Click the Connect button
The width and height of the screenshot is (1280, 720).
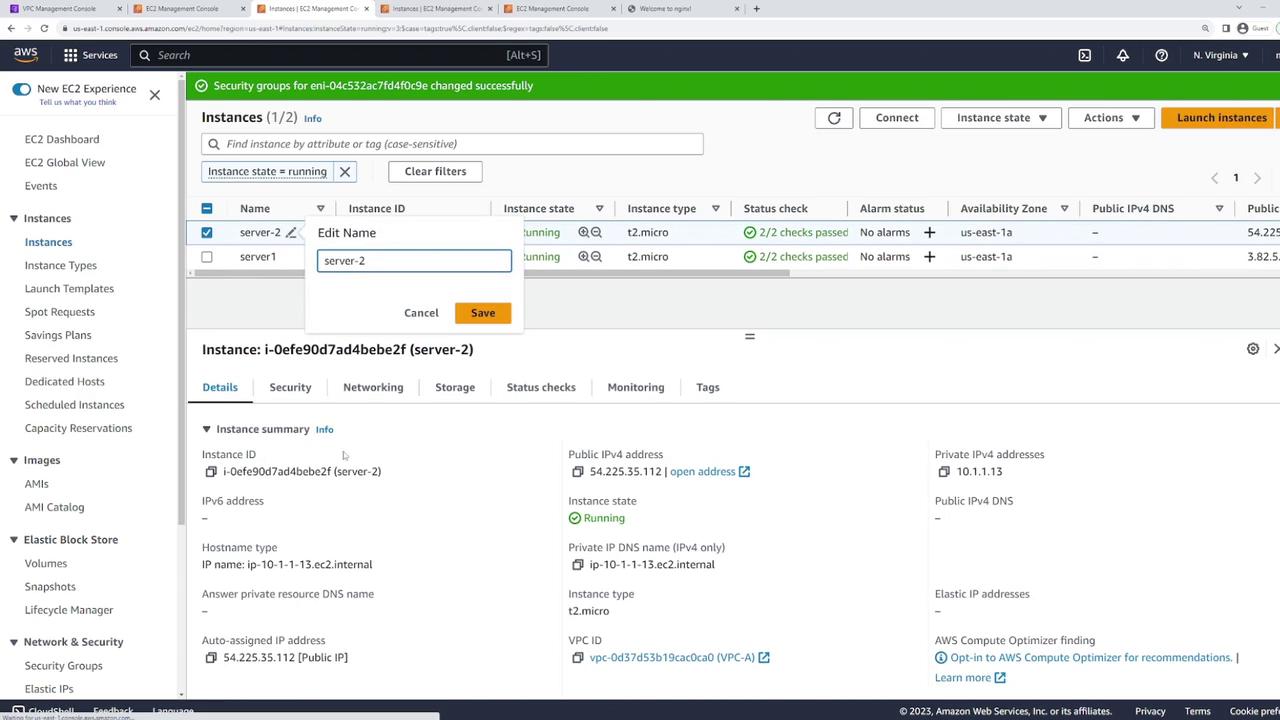[x=897, y=118]
